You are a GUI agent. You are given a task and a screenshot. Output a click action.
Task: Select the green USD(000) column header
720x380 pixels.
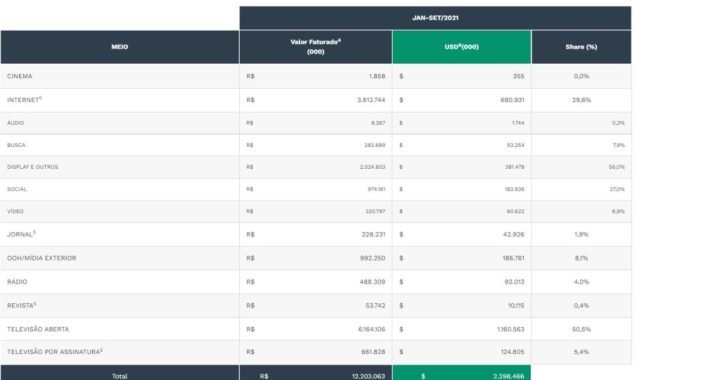[461, 47]
